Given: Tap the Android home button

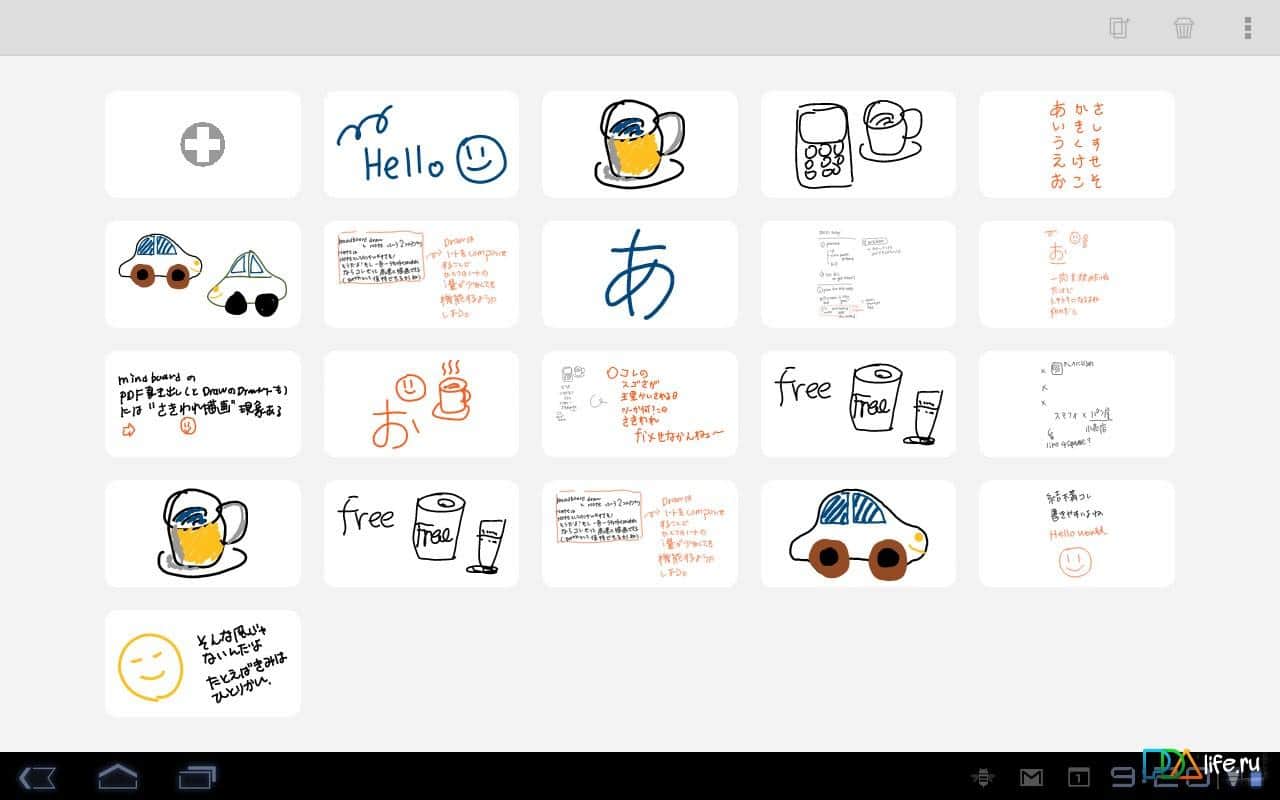Looking at the screenshot, I should point(117,776).
